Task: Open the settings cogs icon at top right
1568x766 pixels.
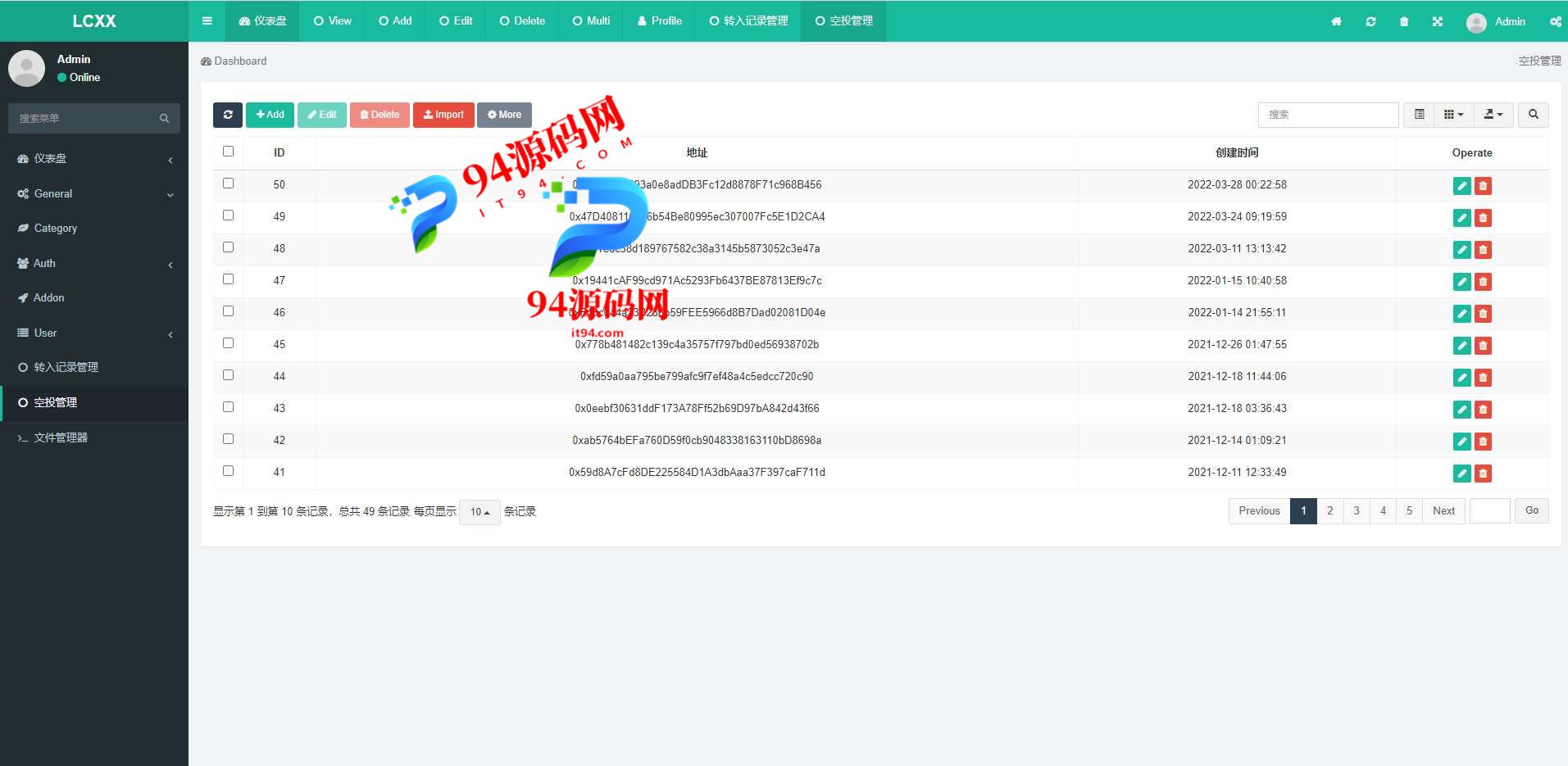Action: click(1555, 21)
